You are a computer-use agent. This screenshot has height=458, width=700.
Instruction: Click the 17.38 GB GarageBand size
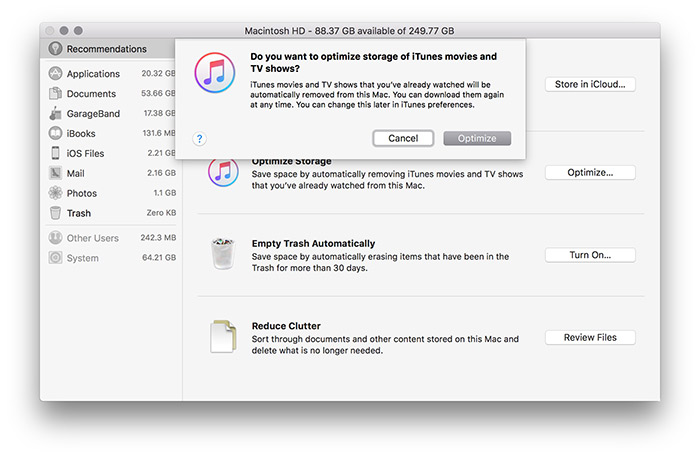point(159,113)
